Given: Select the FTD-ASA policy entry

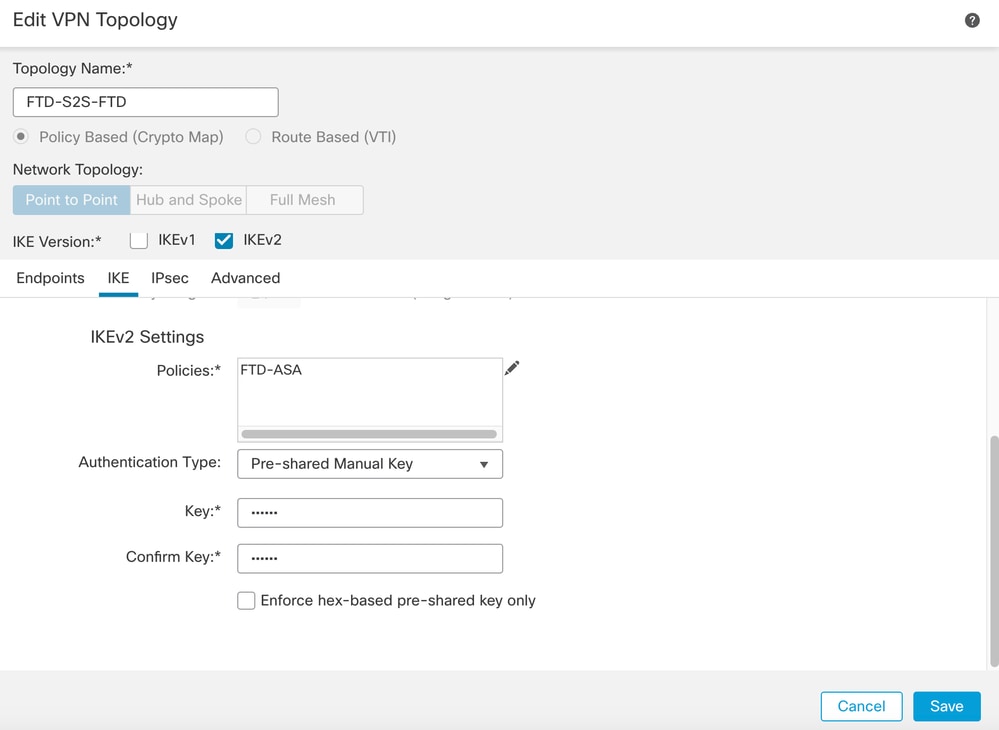Looking at the screenshot, I should click(x=271, y=370).
